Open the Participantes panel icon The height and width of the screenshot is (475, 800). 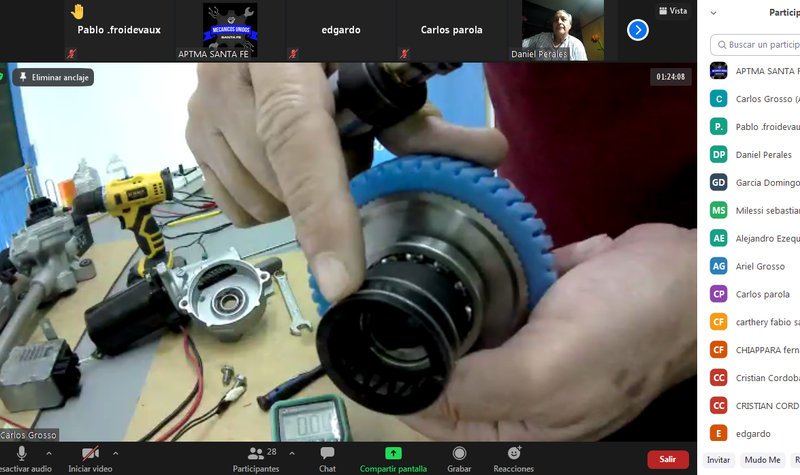pos(255,454)
